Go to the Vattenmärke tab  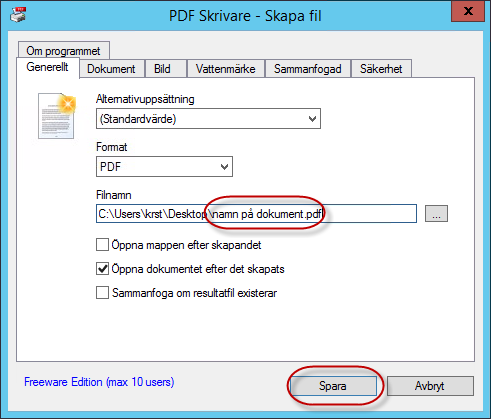coord(226,69)
